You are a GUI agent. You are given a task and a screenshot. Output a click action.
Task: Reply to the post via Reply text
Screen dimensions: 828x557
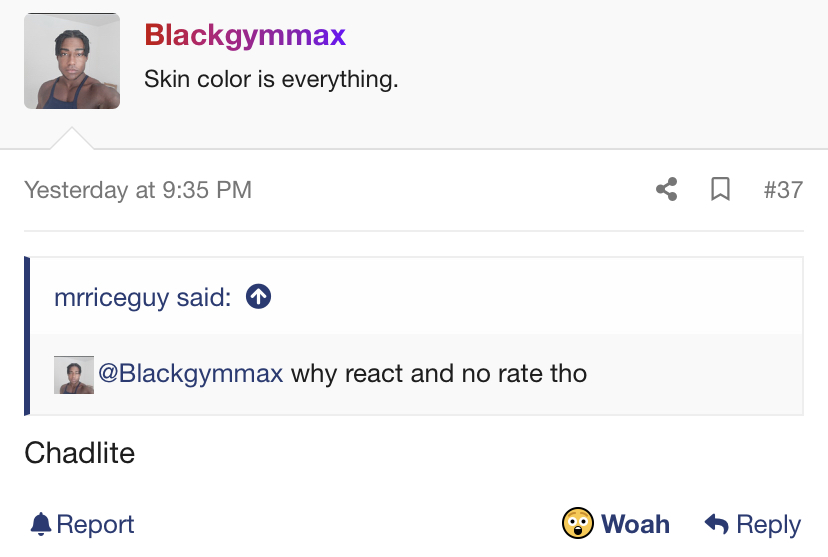[x=769, y=525]
